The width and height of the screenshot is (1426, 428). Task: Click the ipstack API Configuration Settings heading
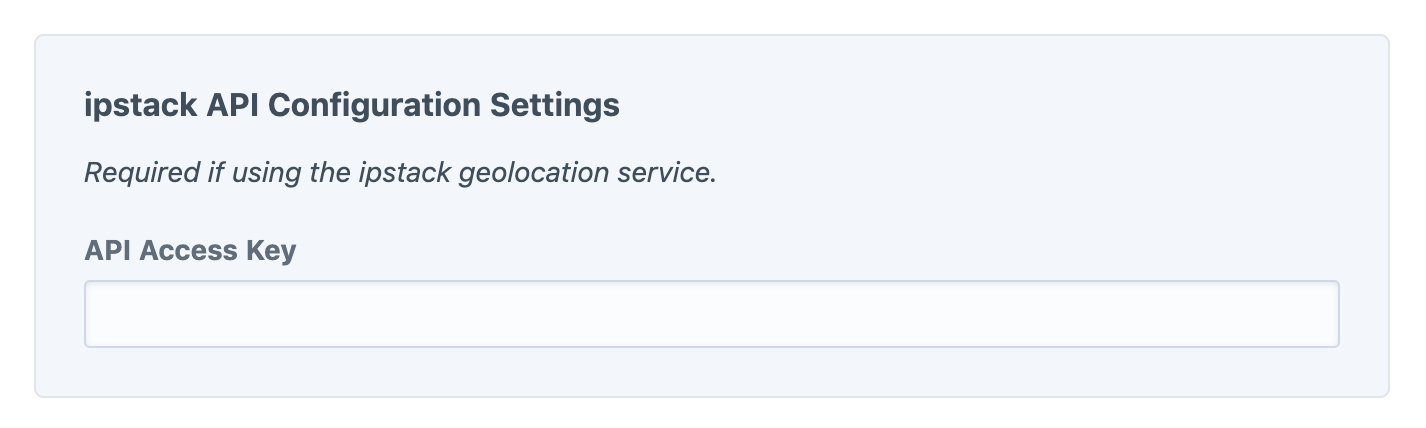[352, 105]
